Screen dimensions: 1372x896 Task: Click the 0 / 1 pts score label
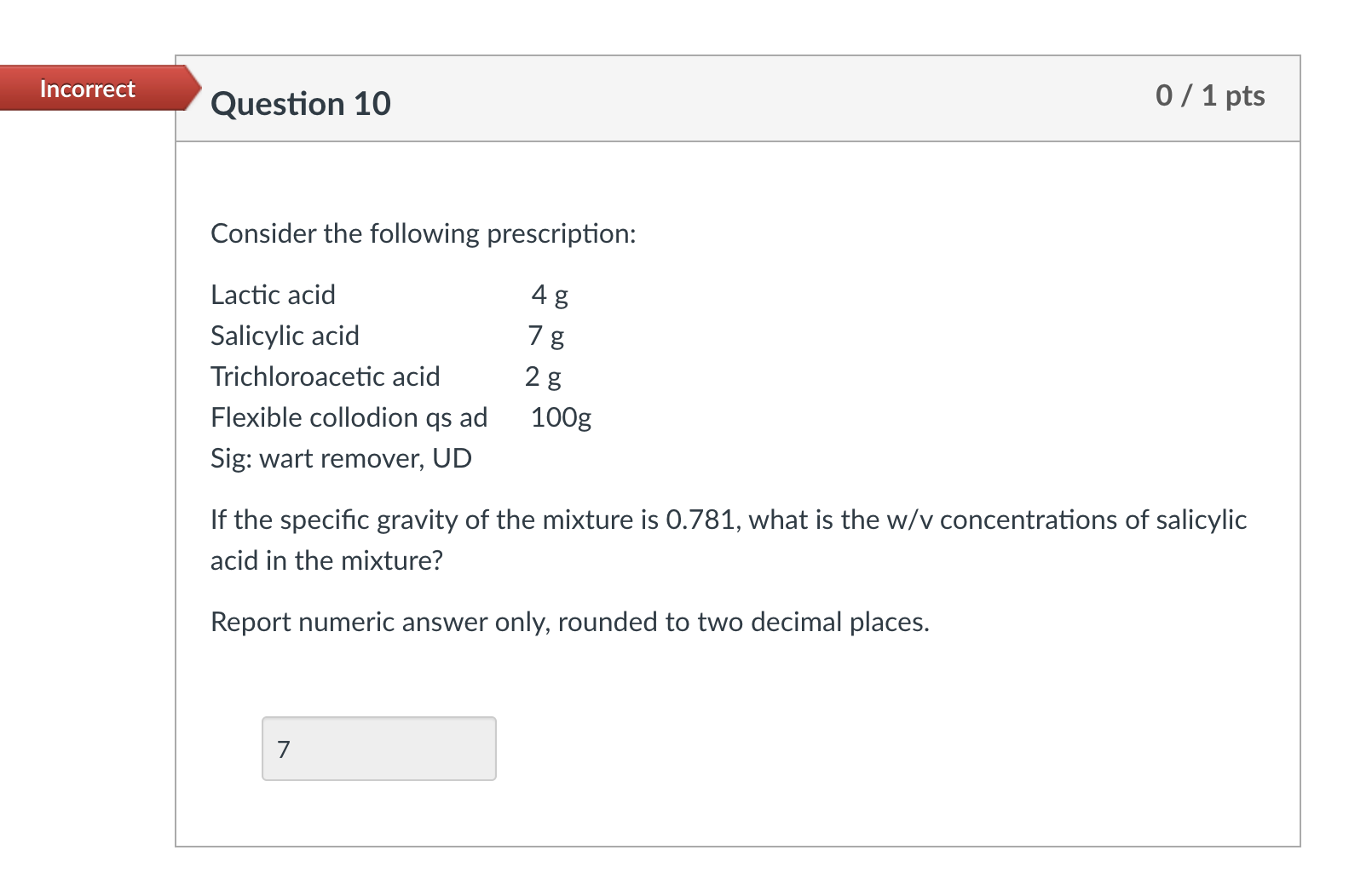(1210, 96)
